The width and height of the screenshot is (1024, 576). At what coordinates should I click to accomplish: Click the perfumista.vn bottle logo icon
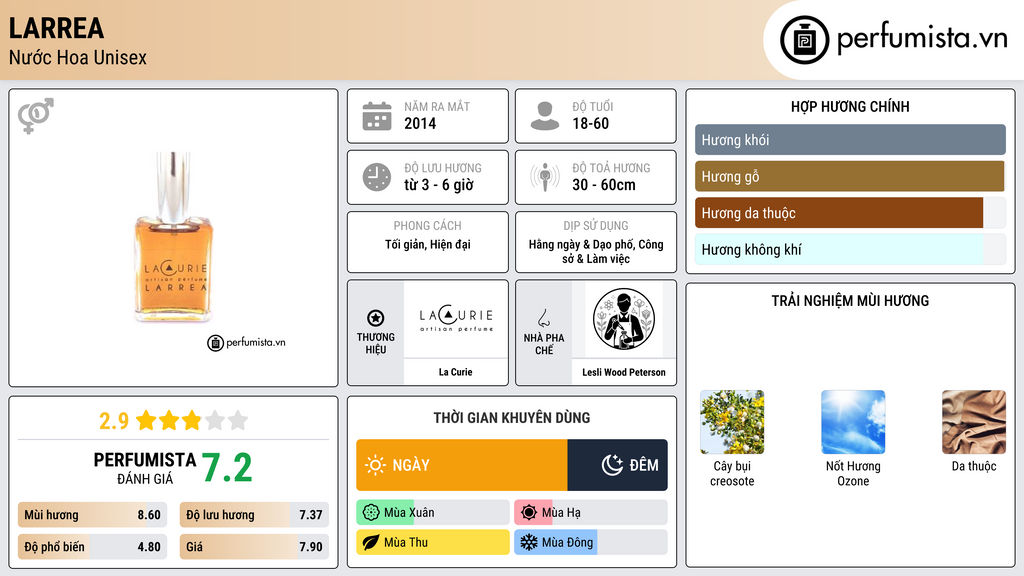[804, 40]
